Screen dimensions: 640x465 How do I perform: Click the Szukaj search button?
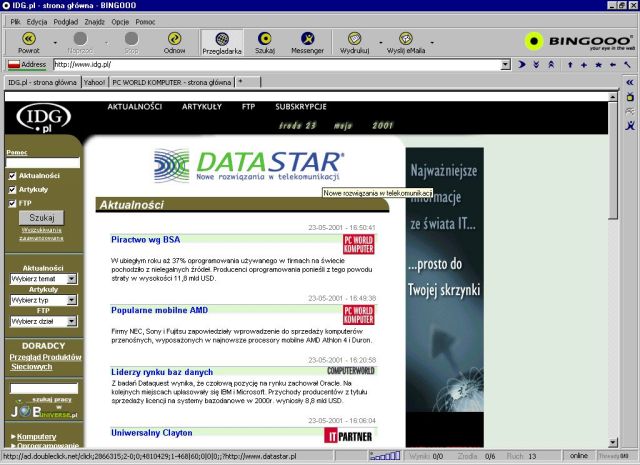point(42,218)
